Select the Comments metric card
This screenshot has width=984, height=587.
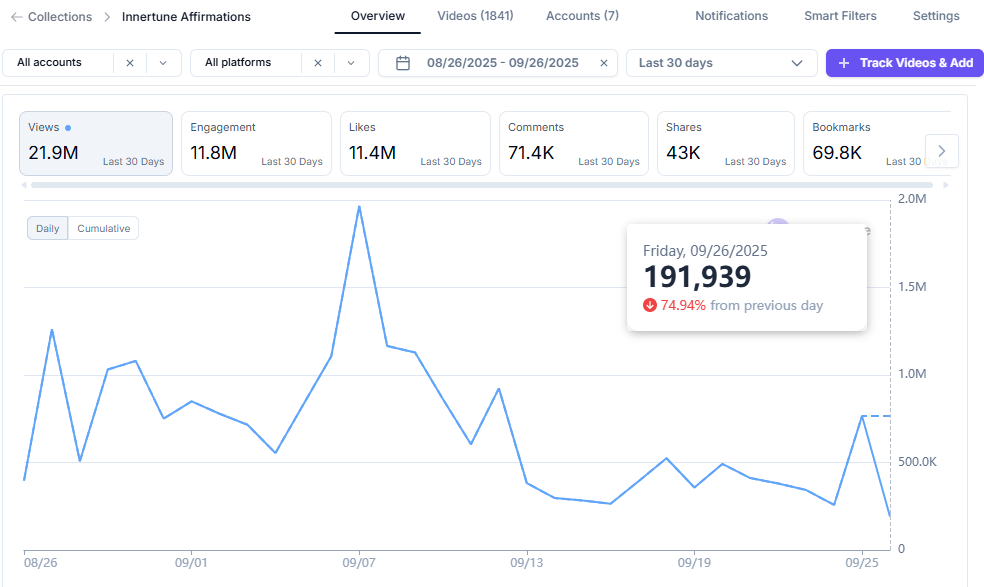coord(573,143)
